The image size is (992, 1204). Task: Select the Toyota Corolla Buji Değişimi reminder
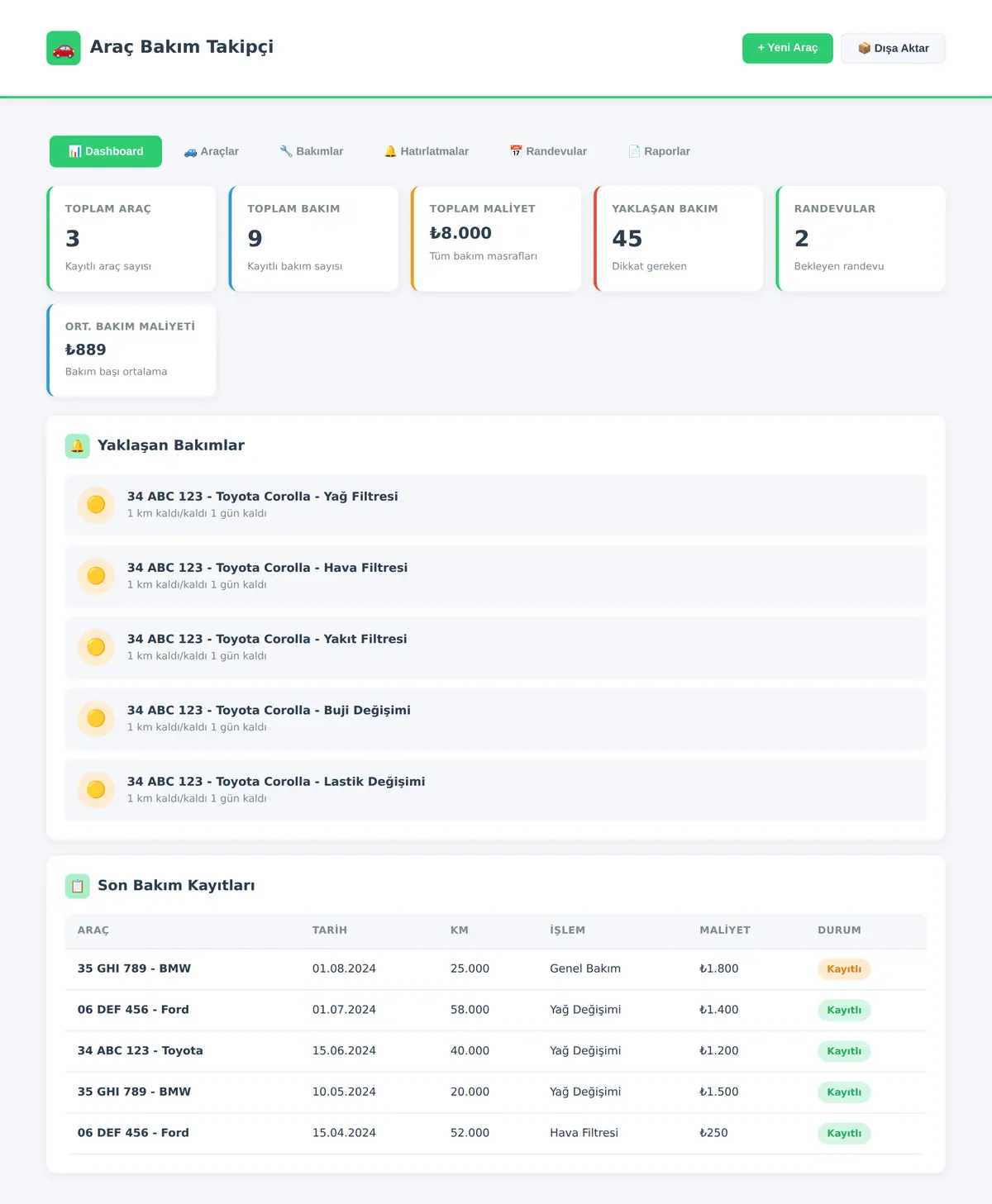tap(496, 718)
